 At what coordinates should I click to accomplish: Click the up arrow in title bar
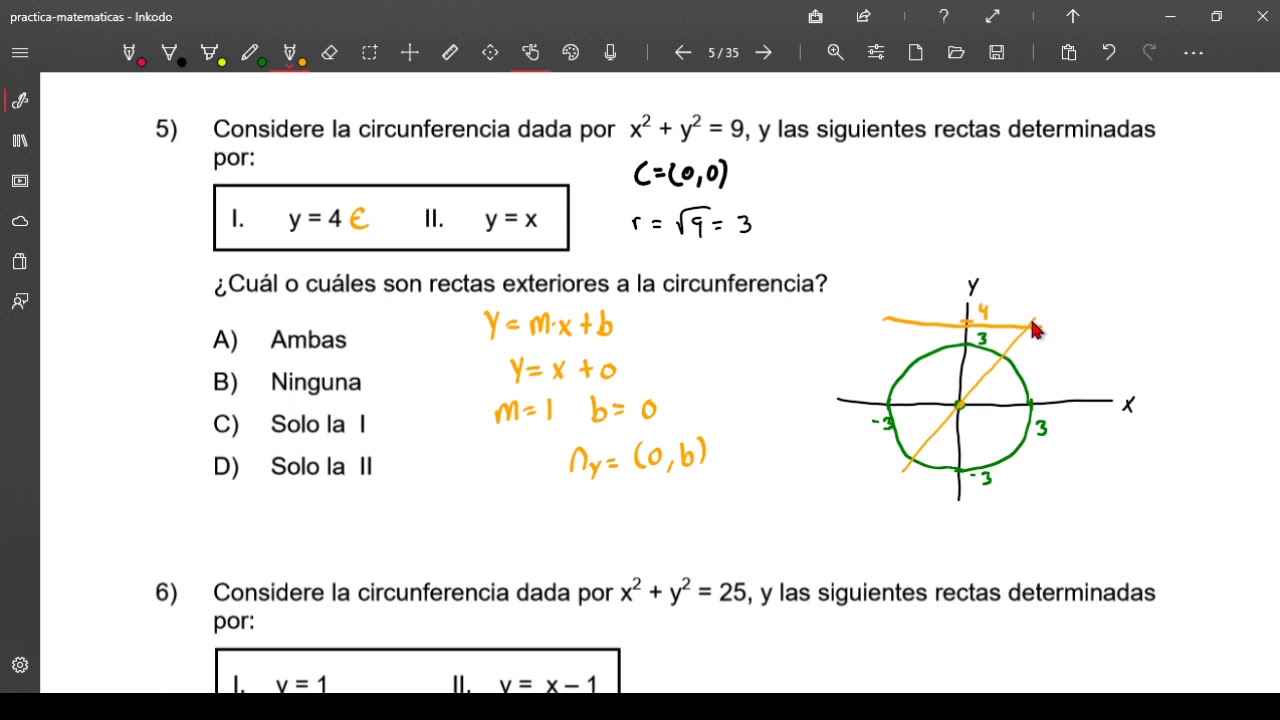pos(1073,17)
